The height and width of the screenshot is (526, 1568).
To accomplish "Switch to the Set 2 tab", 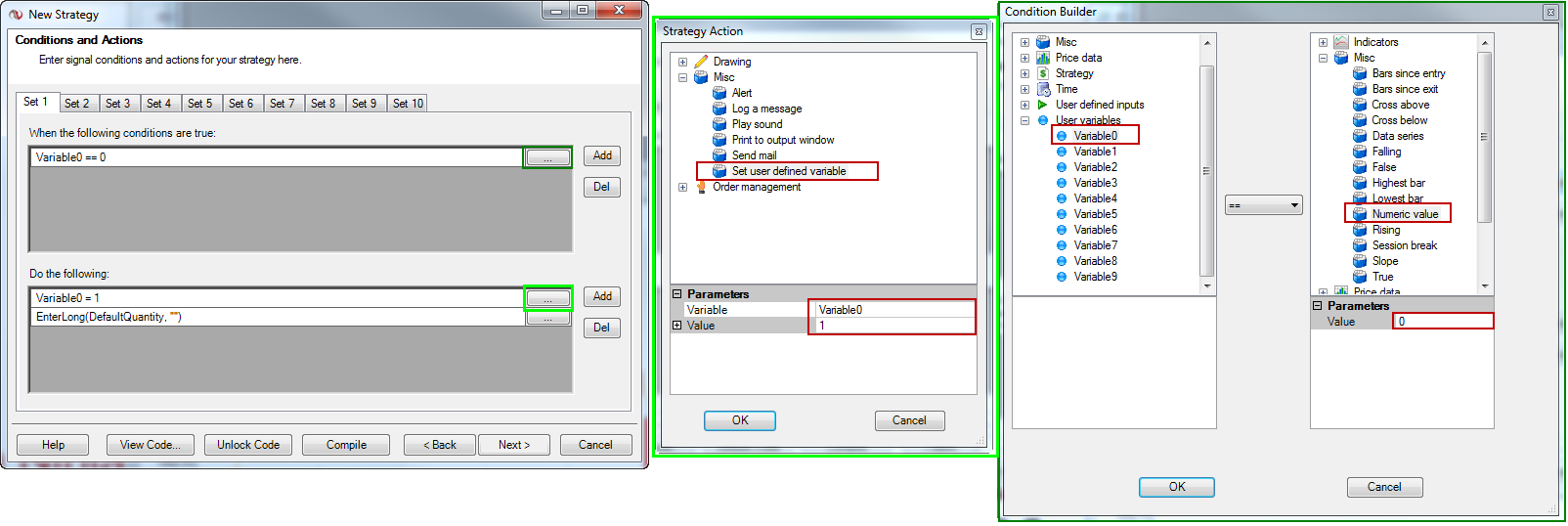I will tap(76, 103).
